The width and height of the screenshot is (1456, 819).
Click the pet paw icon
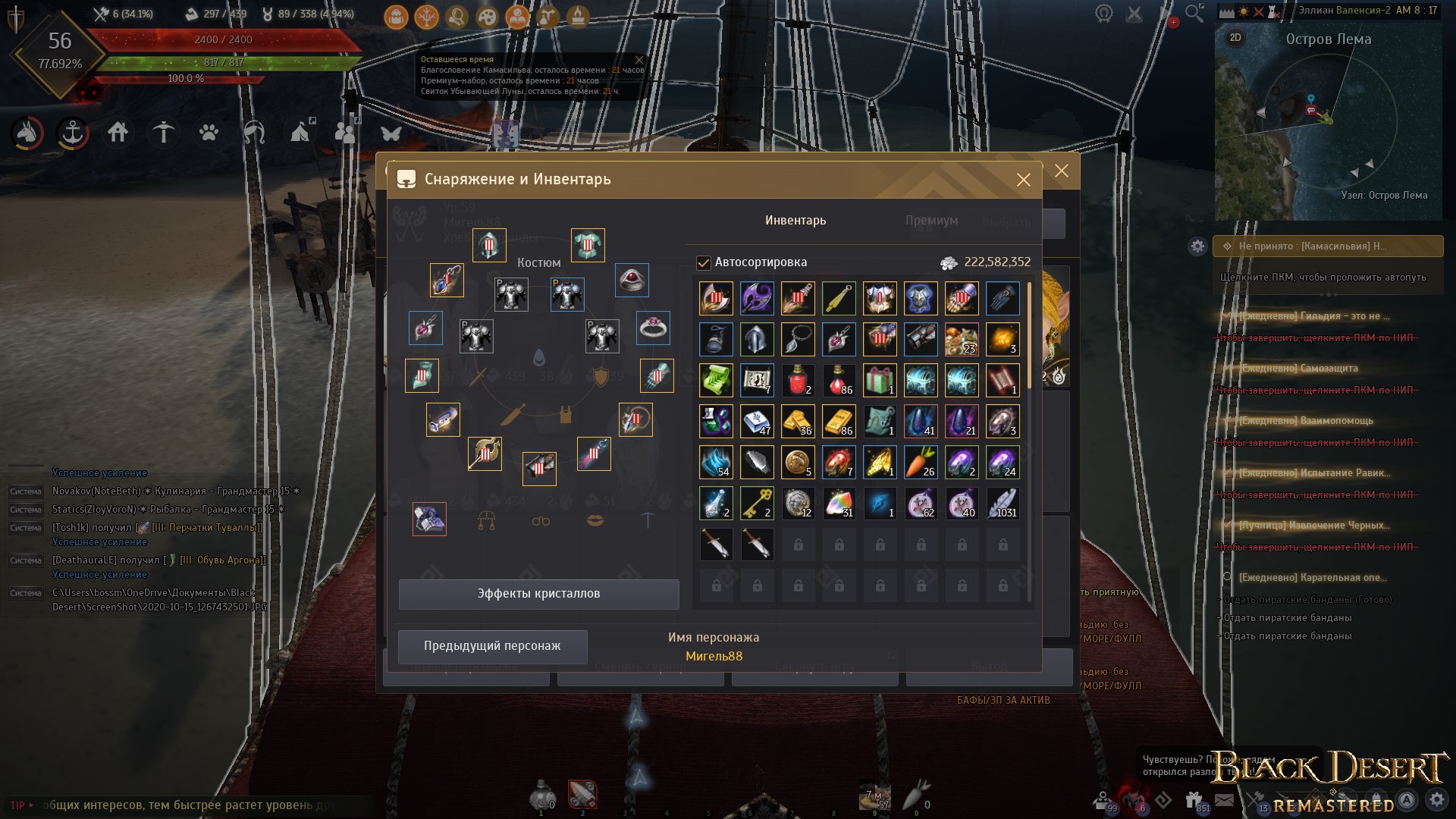click(x=209, y=133)
